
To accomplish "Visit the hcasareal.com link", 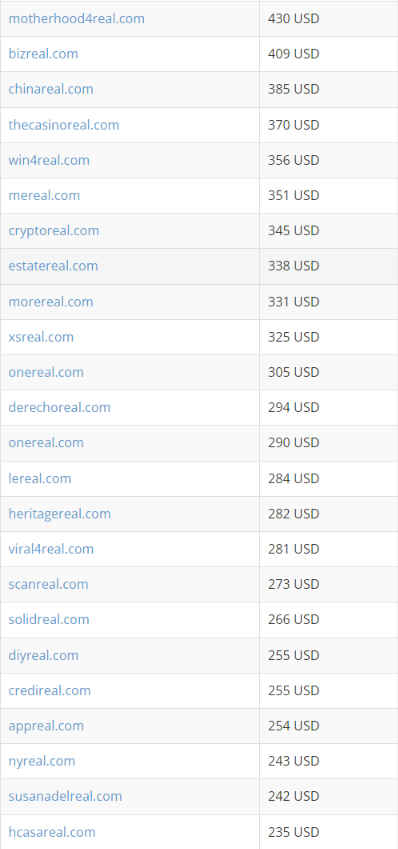I will [52, 832].
